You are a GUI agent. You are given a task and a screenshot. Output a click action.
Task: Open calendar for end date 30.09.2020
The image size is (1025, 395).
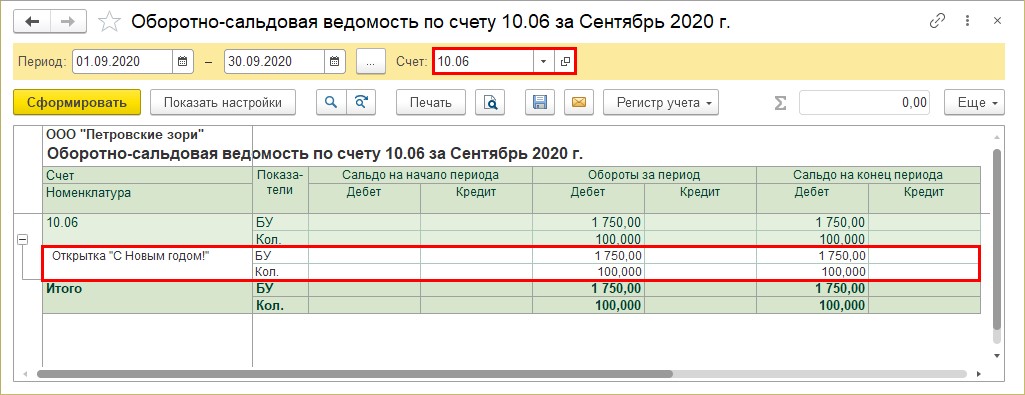coord(334,62)
